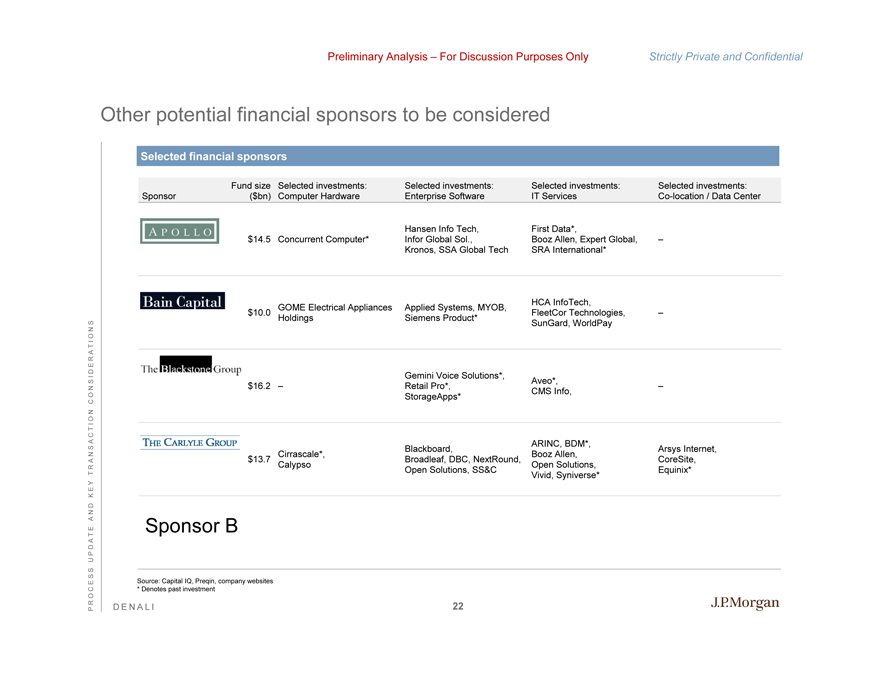
Task: Click the Apollo logo
Action: 179,230
